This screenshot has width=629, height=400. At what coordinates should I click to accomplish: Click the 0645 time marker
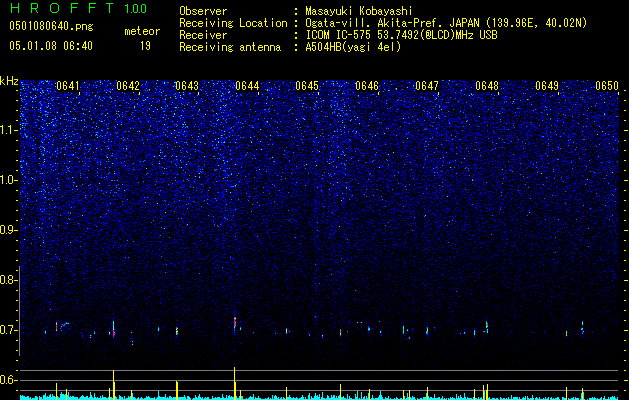tap(307, 86)
